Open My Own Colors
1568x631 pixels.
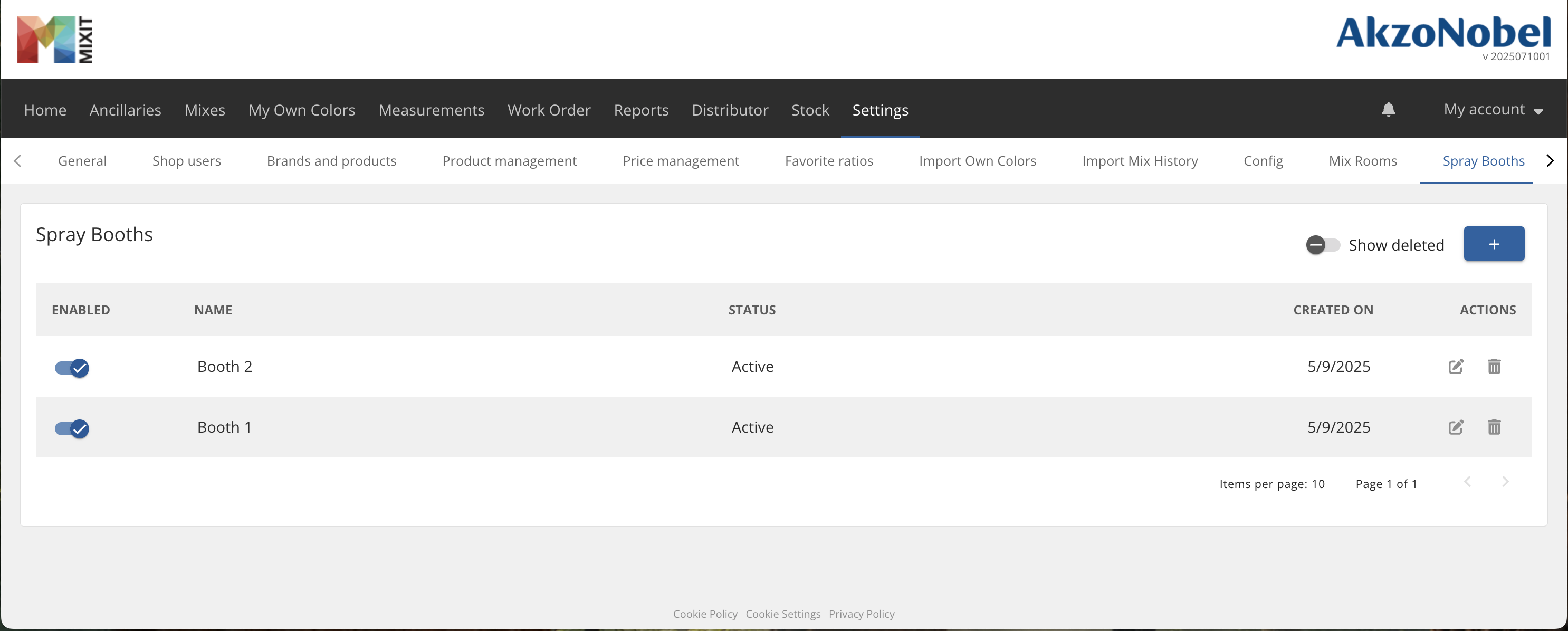coord(301,110)
